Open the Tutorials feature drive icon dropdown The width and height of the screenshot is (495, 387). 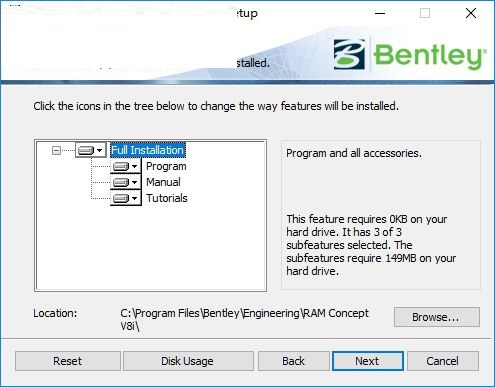tap(126, 198)
